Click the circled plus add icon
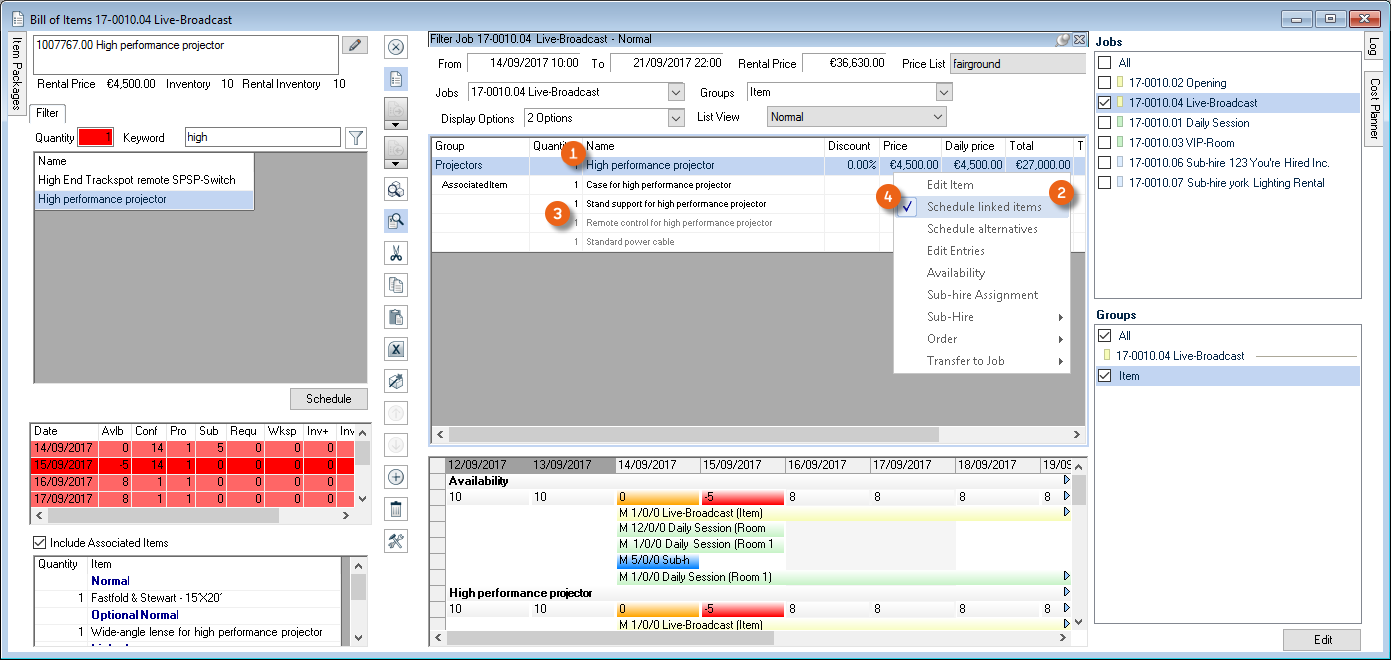Screen dimensions: 1391x660 (x=395, y=477)
